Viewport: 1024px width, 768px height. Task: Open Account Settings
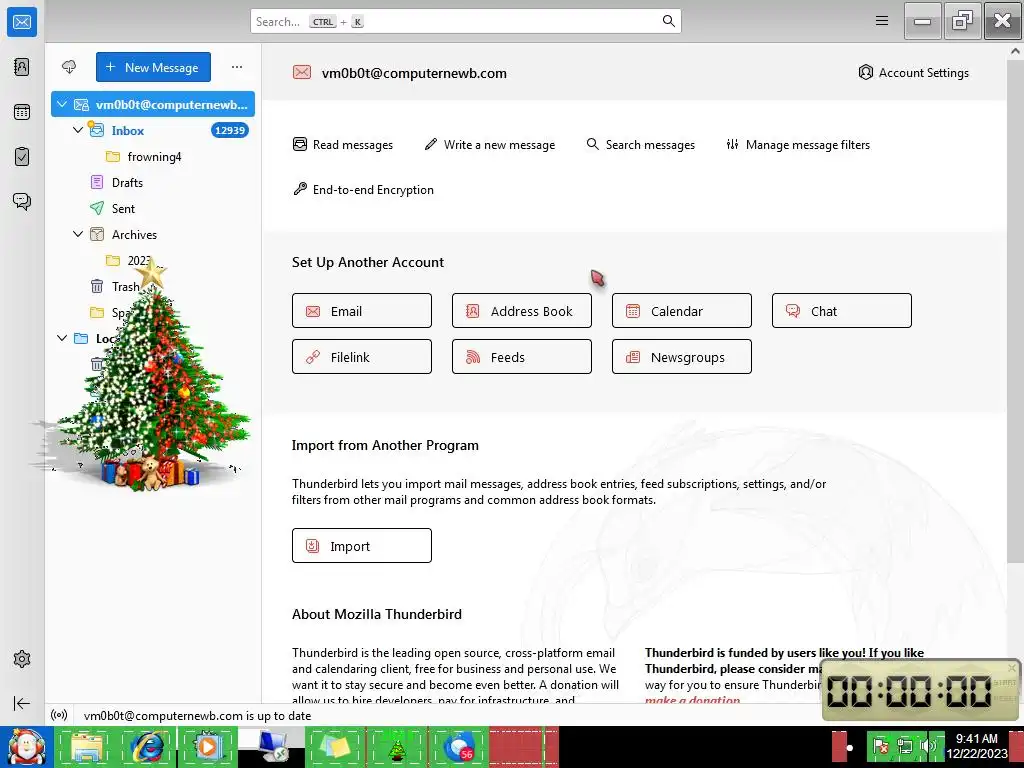(913, 72)
